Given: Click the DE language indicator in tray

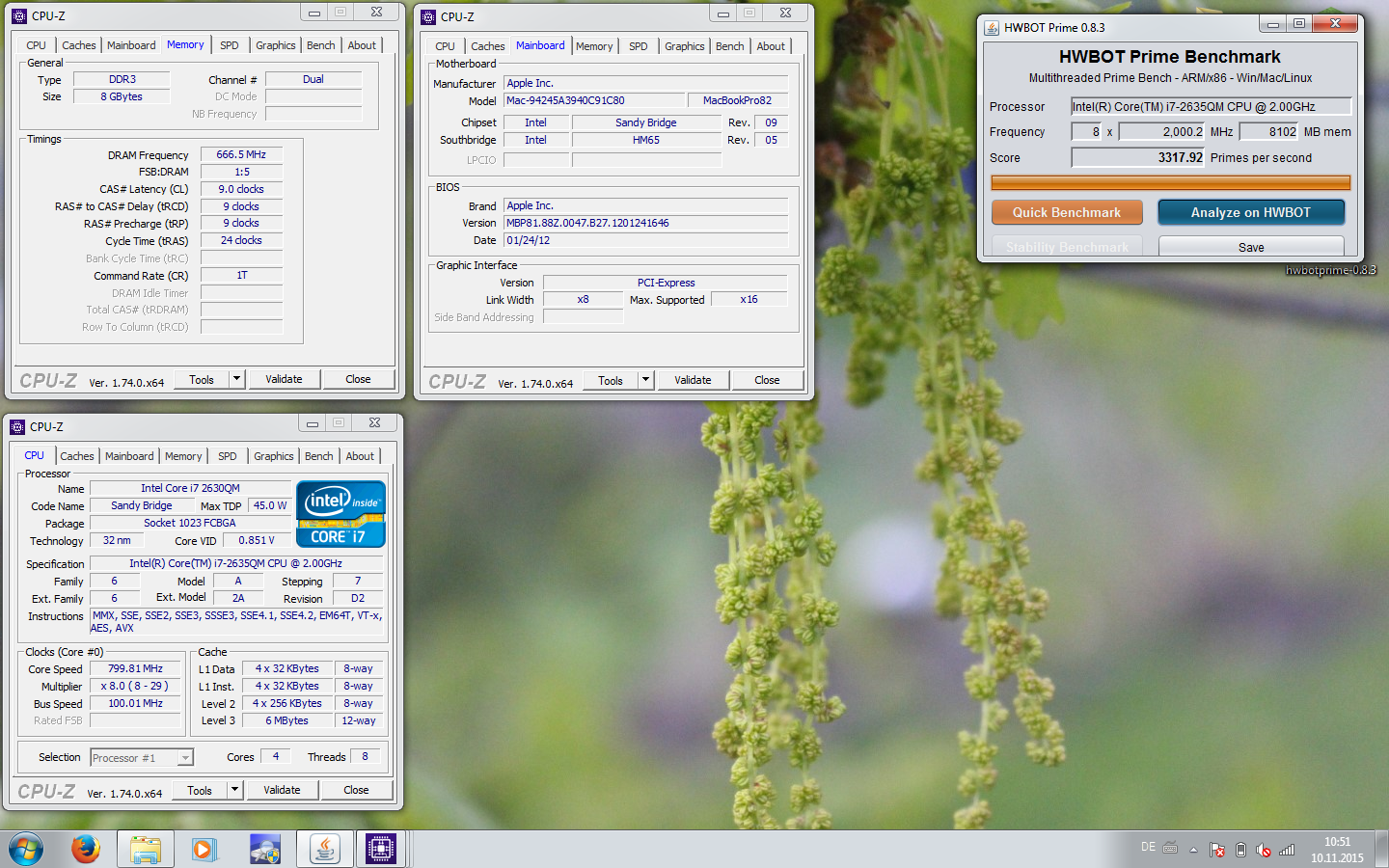Looking at the screenshot, I should coord(1148,847).
